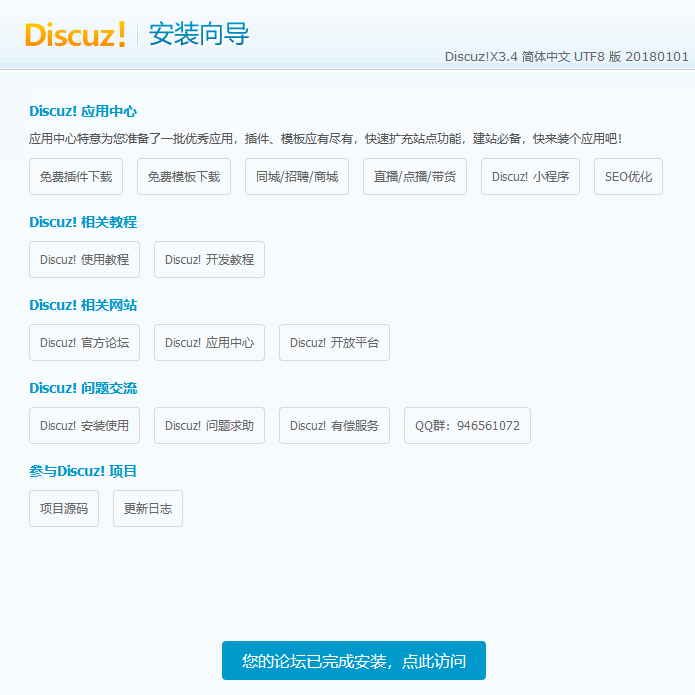Open Discuz! 问题求助 button
Viewport: 695px width, 695px height.
pos(210,426)
